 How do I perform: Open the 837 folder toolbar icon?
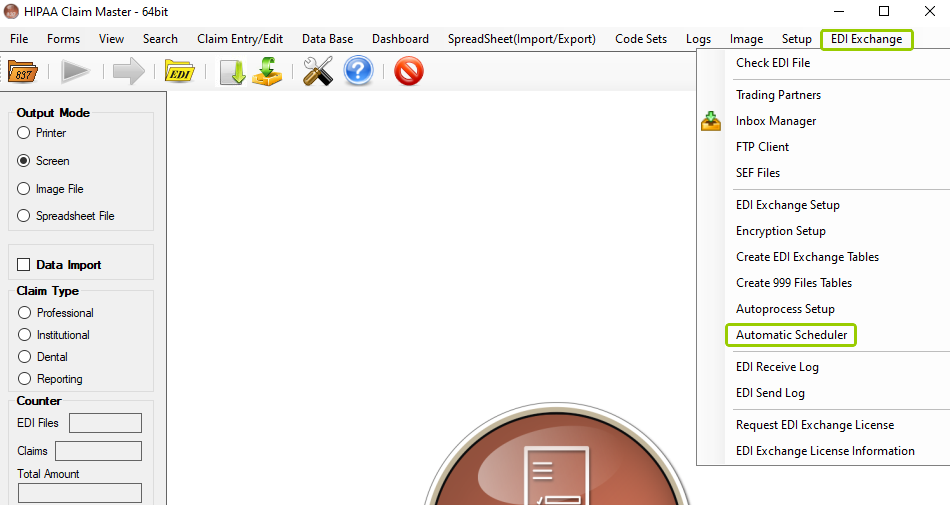tap(23, 71)
